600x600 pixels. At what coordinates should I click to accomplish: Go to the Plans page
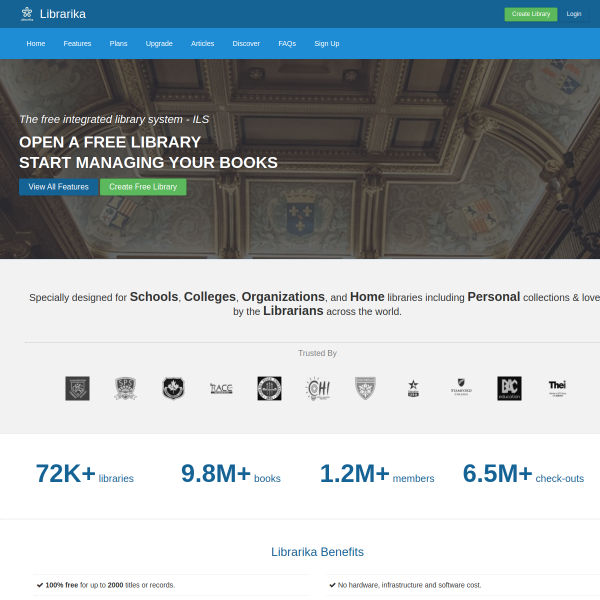click(x=118, y=44)
